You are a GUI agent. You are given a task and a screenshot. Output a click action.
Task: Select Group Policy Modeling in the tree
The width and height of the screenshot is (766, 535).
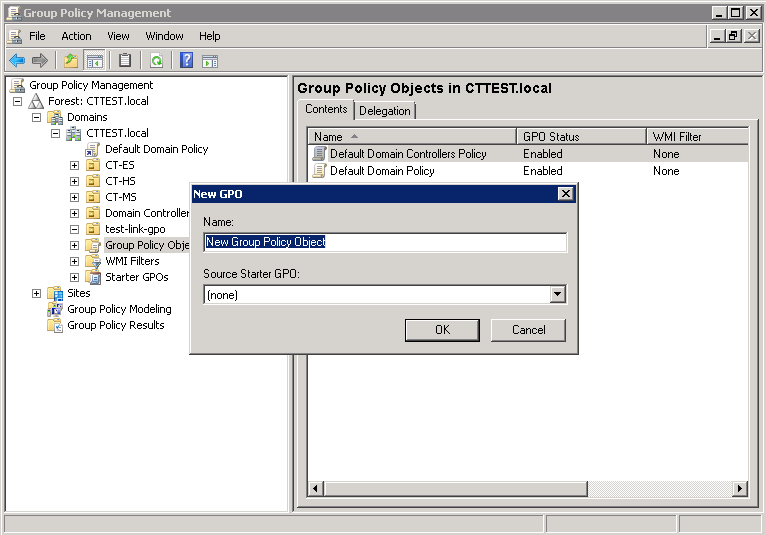(119, 309)
